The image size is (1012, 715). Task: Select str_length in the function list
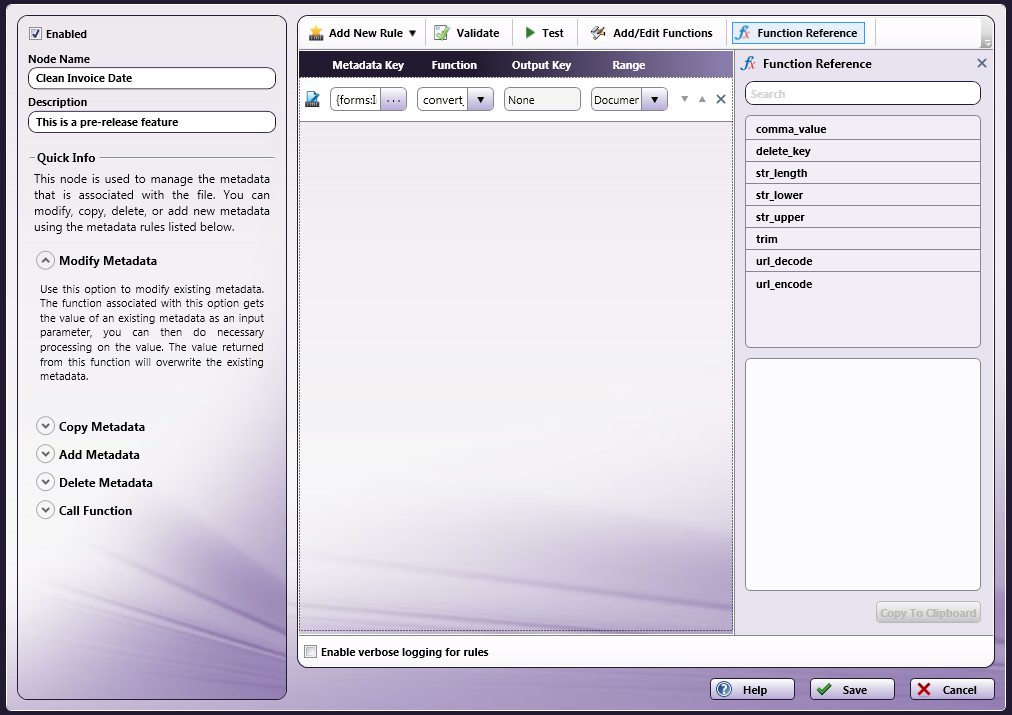click(863, 173)
